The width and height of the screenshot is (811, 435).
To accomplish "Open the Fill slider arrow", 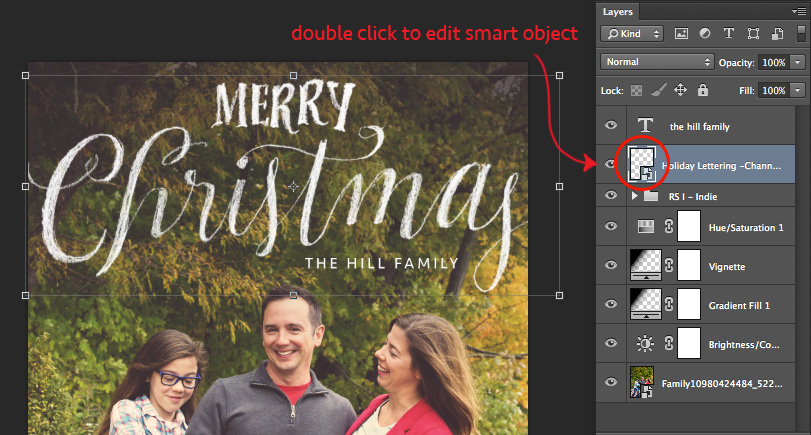I will pos(798,90).
